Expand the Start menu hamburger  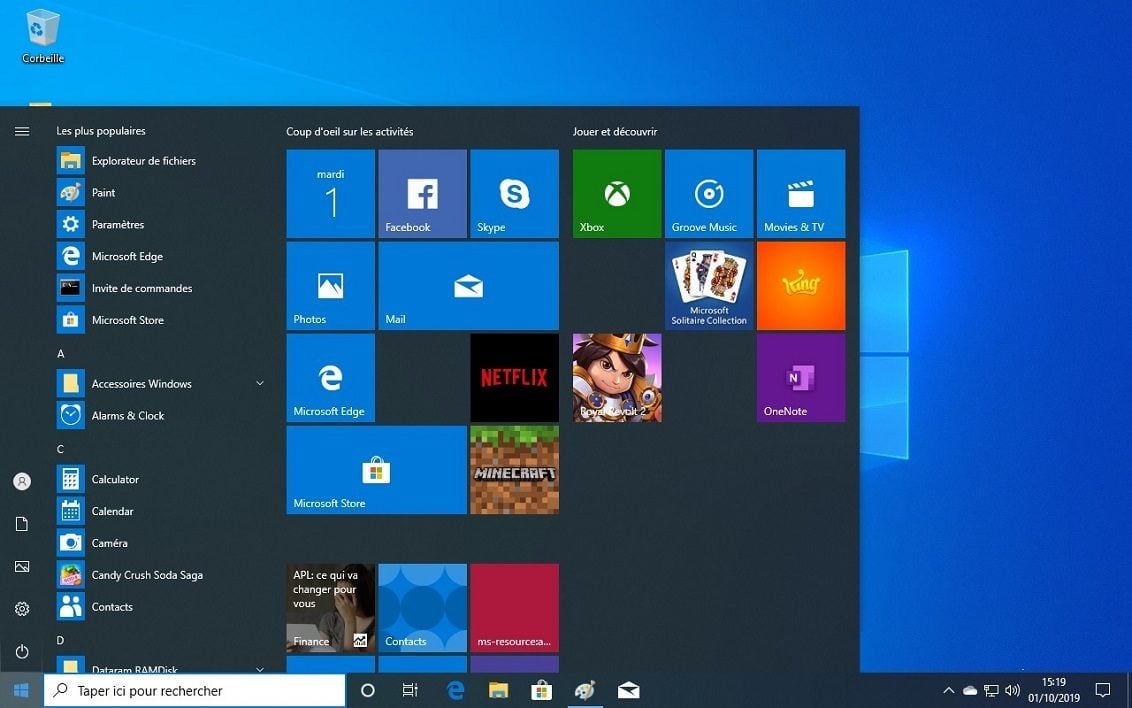click(x=22, y=131)
